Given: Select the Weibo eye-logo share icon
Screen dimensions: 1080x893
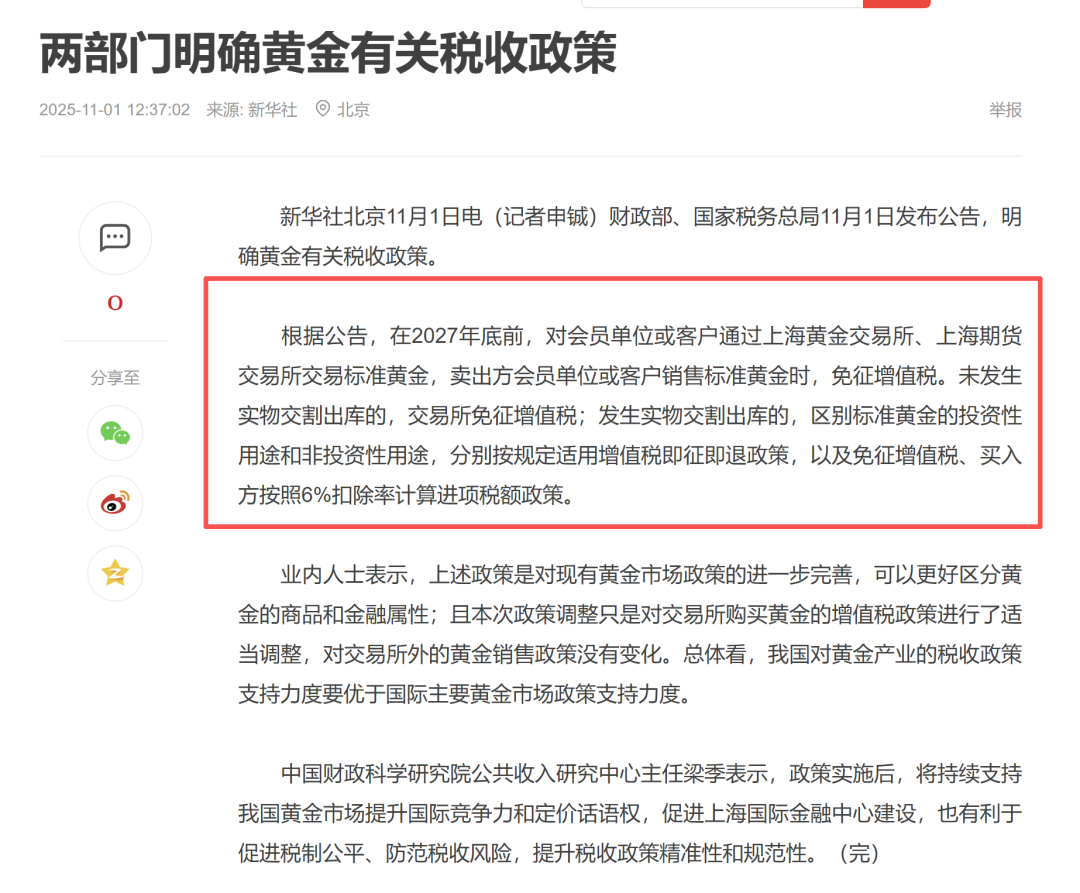Looking at the screenshot, I should [115, 504].
